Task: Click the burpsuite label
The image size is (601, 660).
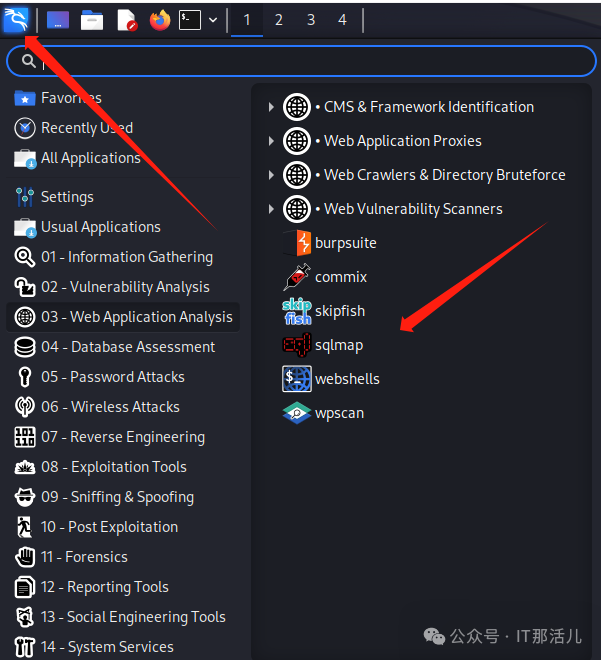Action: pos(346,243)
